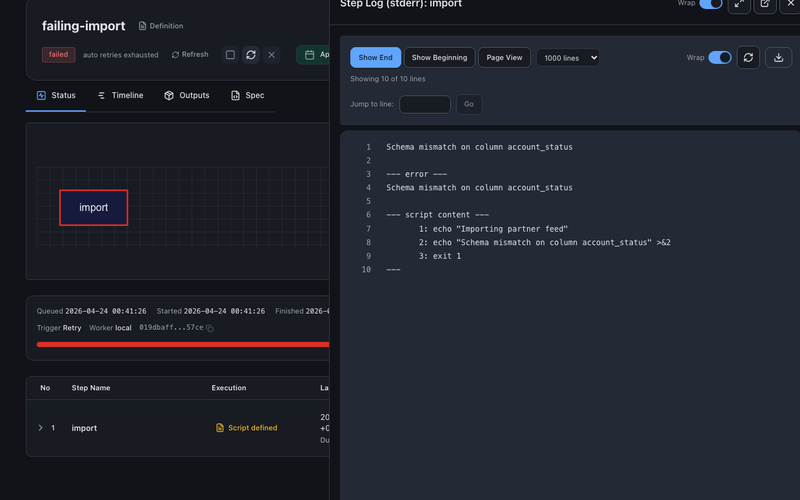This screenshot has height=500, width=800.
Task: Click the Show End button
Action: click(x=376, y=58)
